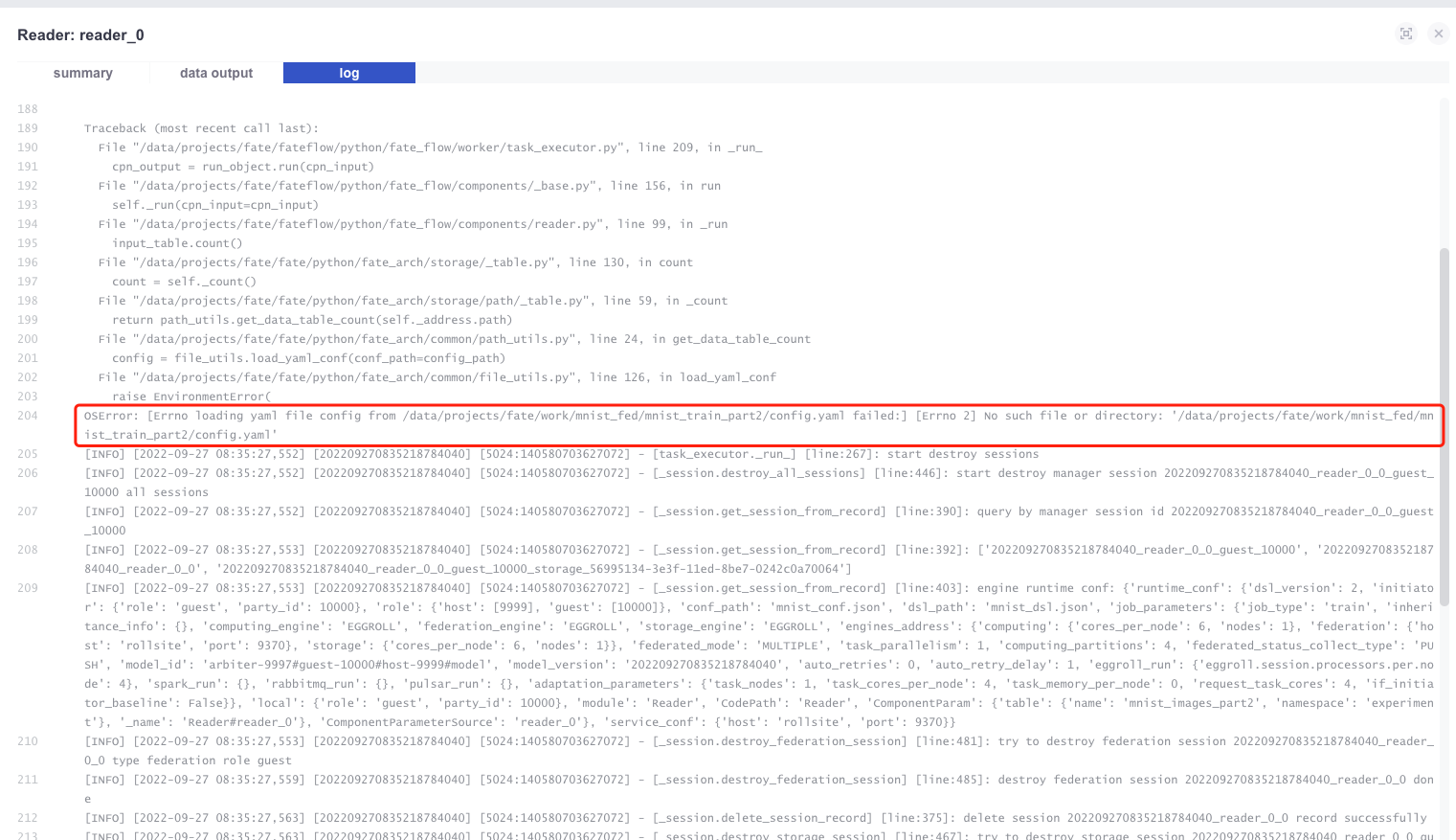Click the config = file_utils.load_yaml_conf line
The height and width of the screenshot is (840, 1456).
[x=308, y=358]
